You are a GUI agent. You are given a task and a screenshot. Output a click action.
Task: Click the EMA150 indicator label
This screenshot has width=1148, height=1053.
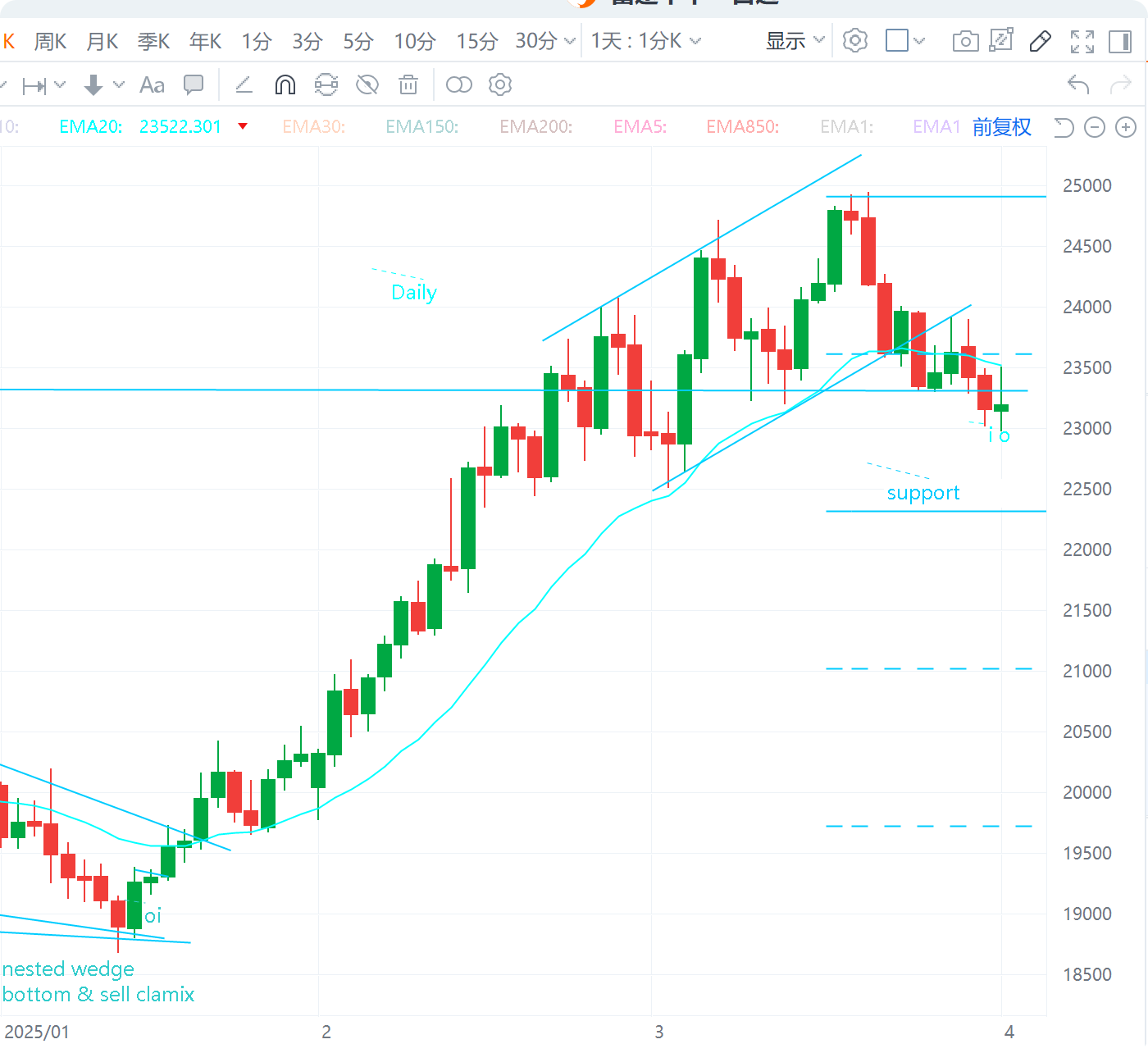[422, 126]
